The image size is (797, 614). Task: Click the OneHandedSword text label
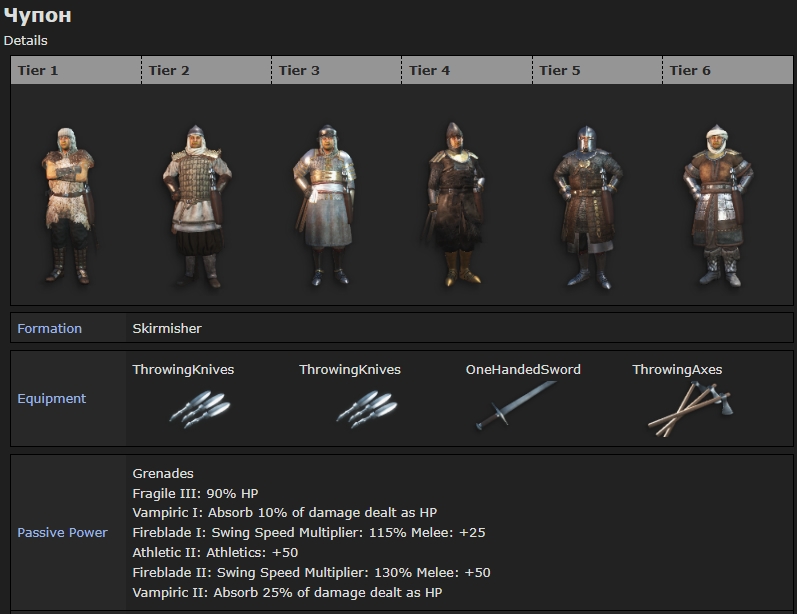[x=523, y=370]
